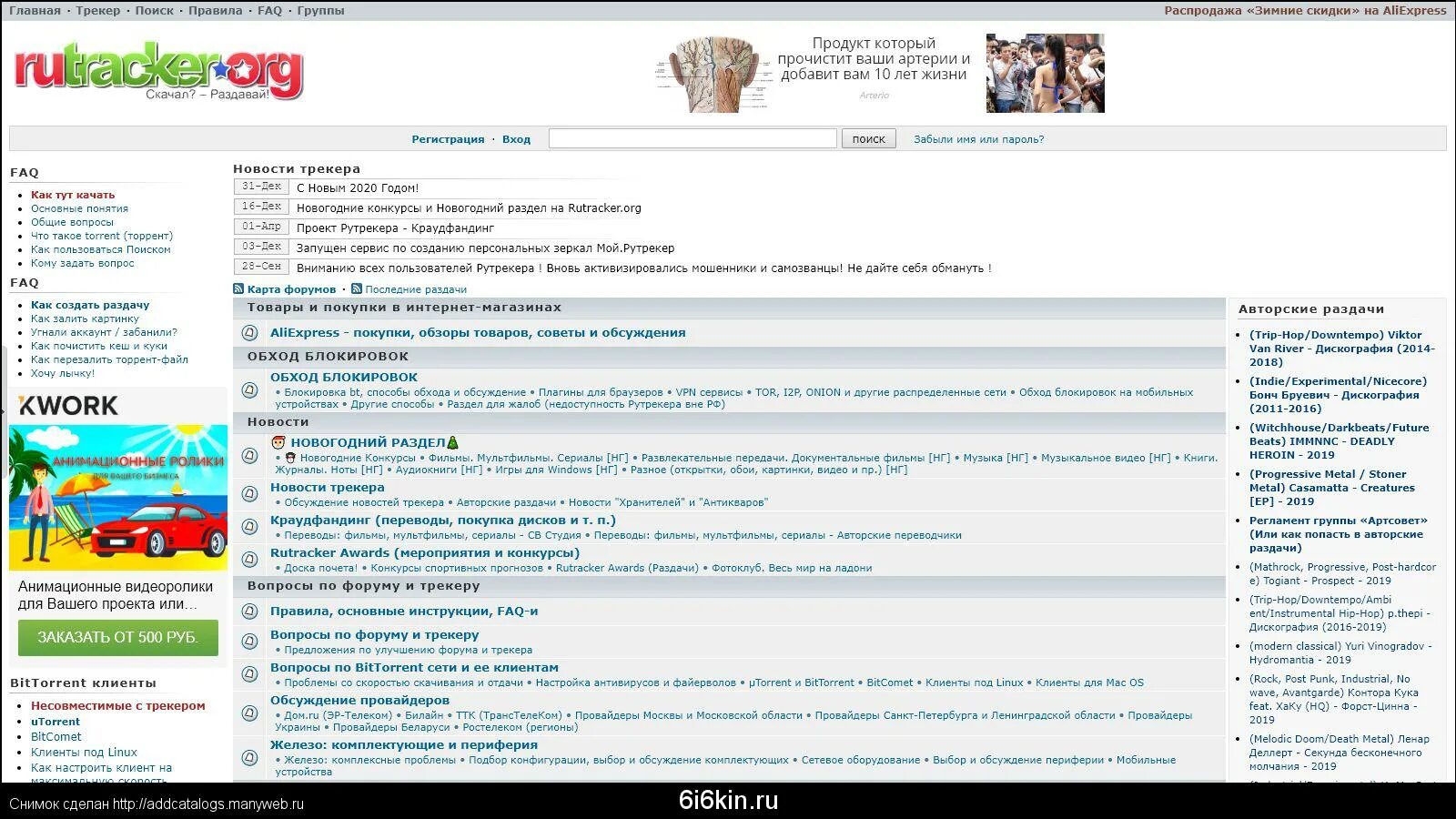1456x819 pixels.
Task: Open the FAQ top menu item
Action: coord(270,11)
